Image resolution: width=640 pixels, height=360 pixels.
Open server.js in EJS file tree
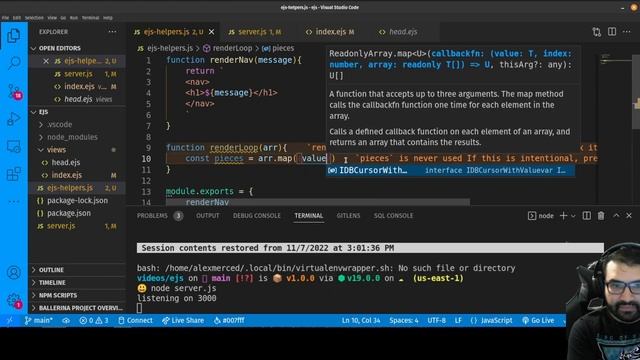pos(78,226)
